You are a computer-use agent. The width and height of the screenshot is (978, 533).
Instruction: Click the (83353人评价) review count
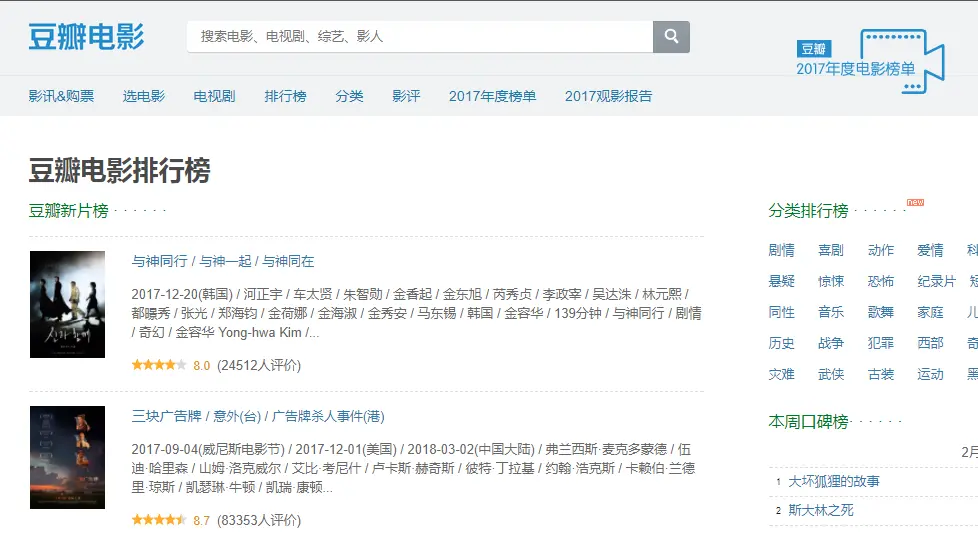point(259,520)
